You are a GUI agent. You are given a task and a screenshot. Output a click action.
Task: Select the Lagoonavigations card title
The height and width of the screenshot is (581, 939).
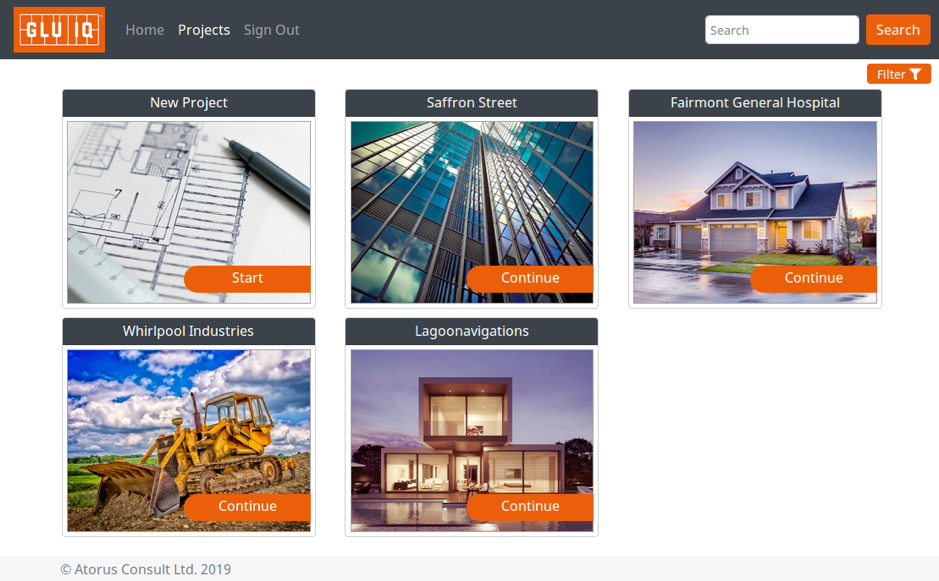coord(472,331)
